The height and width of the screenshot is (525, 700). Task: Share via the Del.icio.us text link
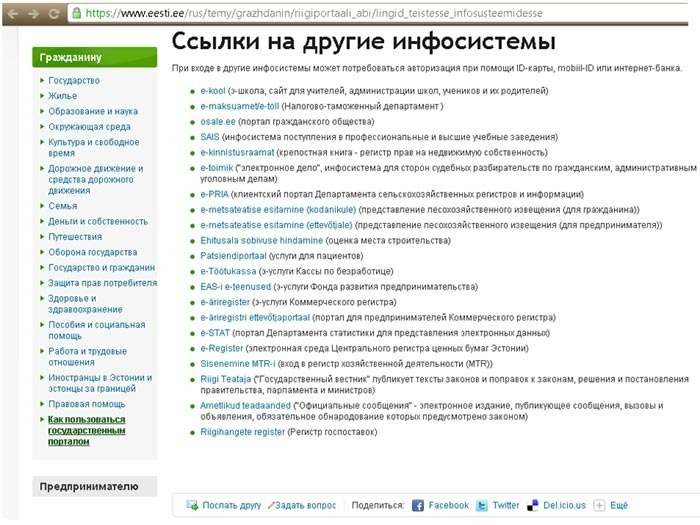point(564,505)
